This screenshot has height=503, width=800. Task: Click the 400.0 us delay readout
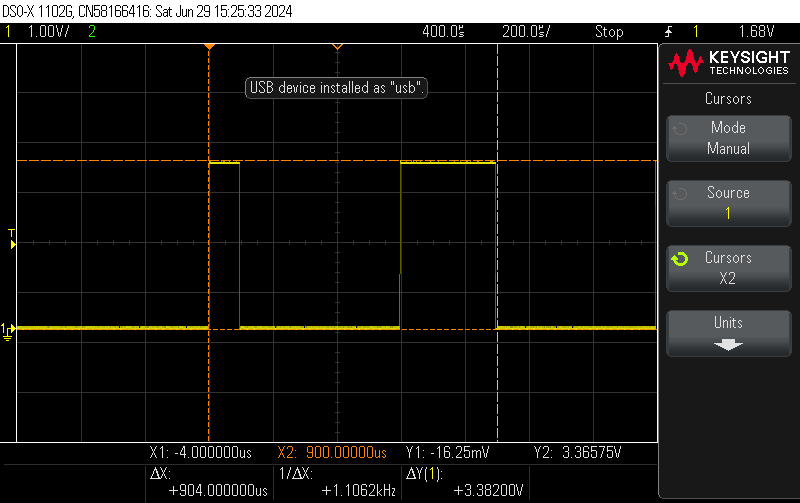443,32
